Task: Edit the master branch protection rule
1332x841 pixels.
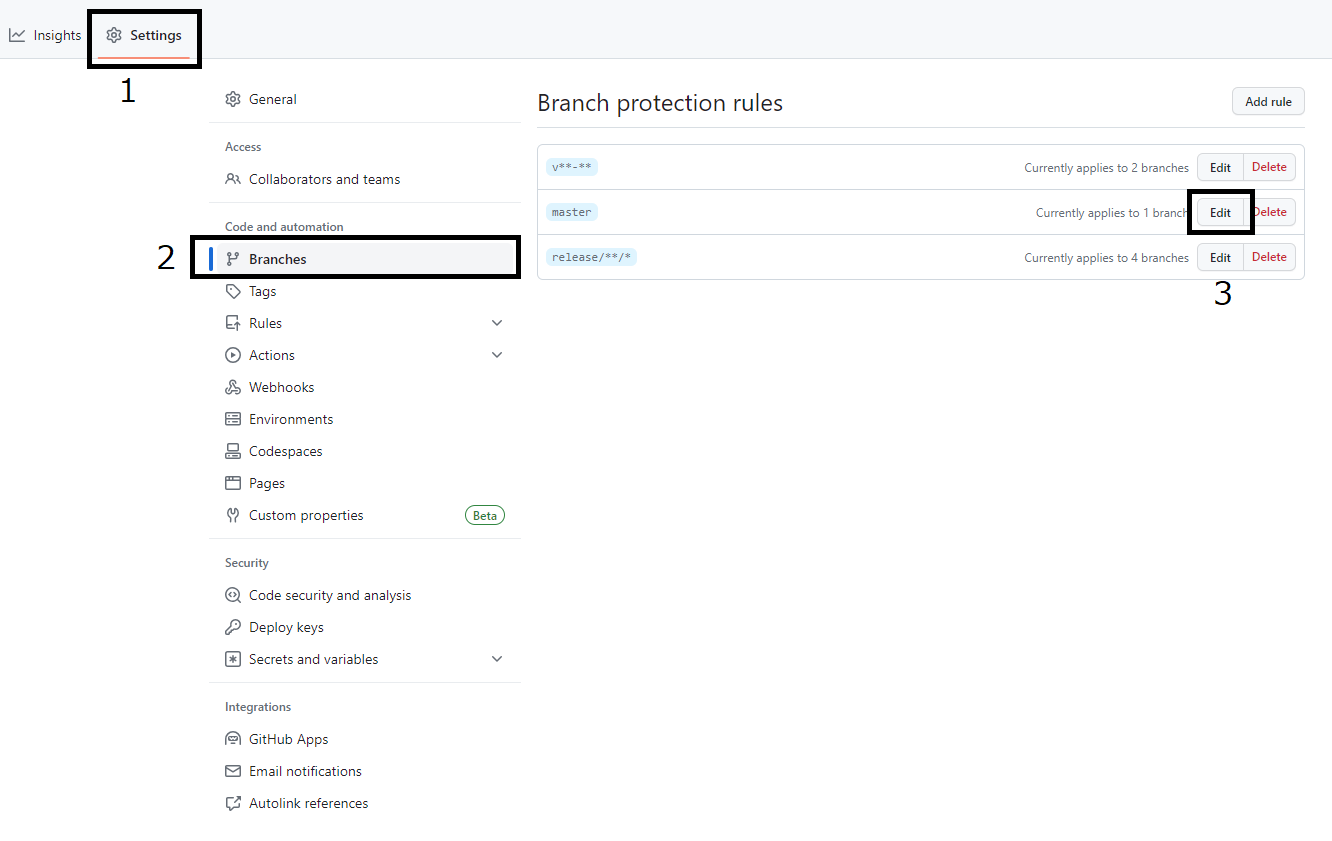Action: pos(1220,212)
